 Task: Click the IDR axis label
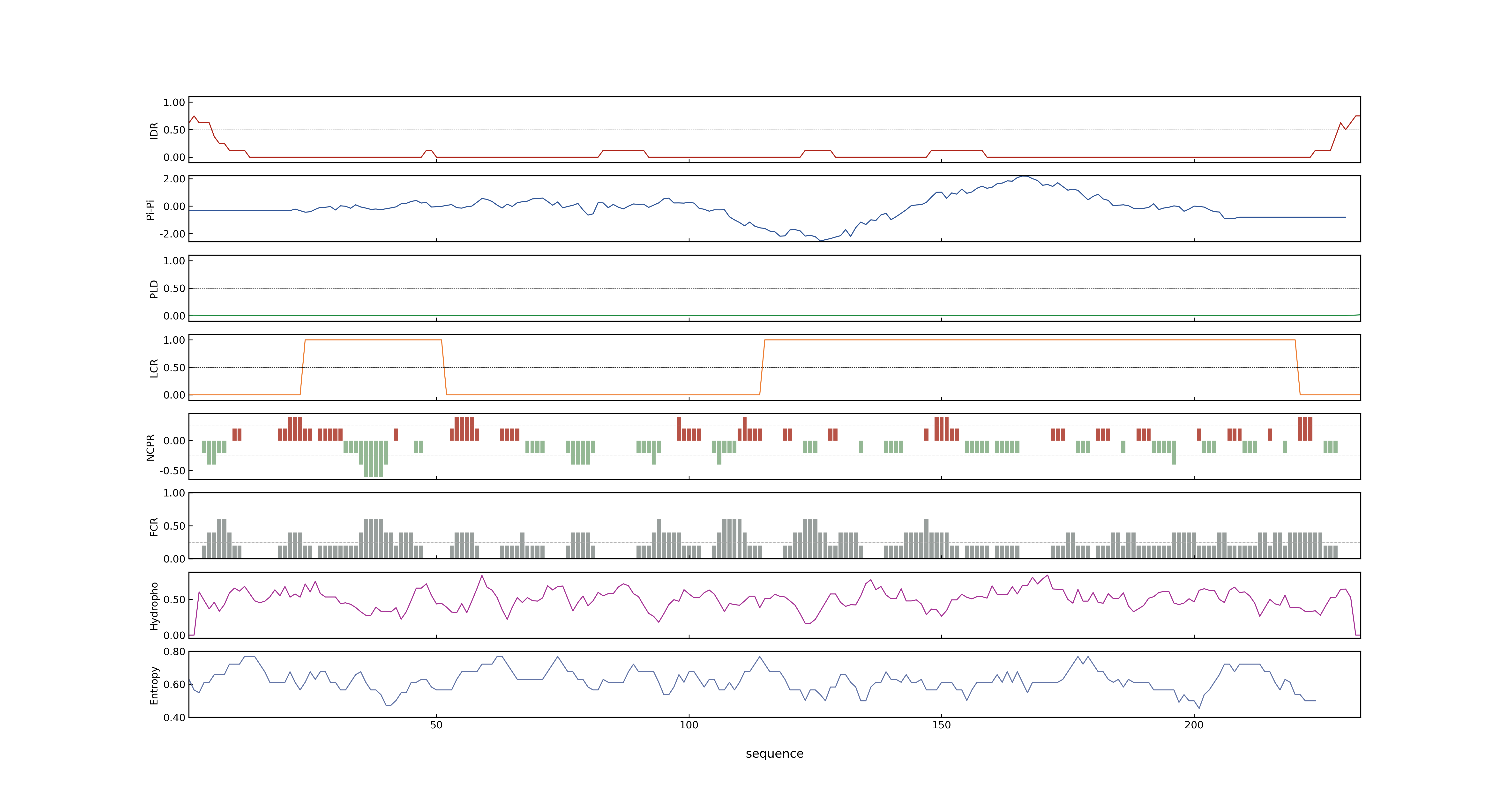(x=154, y=130)
